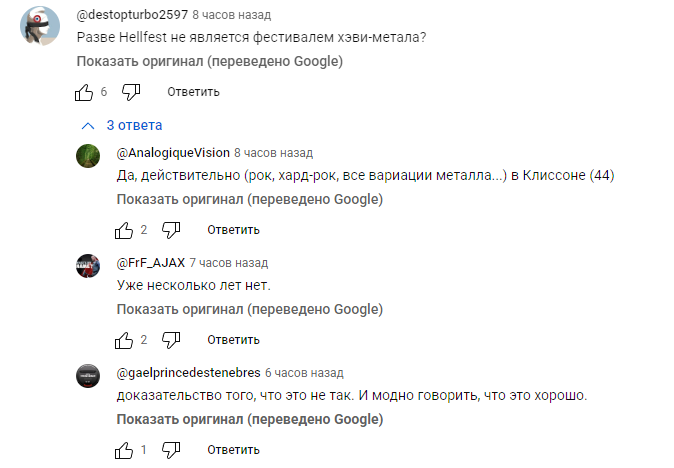Viewport: 674px width, 468px height.
Task: Dislike the reply by @AnalogiqueVision
Action: click(170, 230)
